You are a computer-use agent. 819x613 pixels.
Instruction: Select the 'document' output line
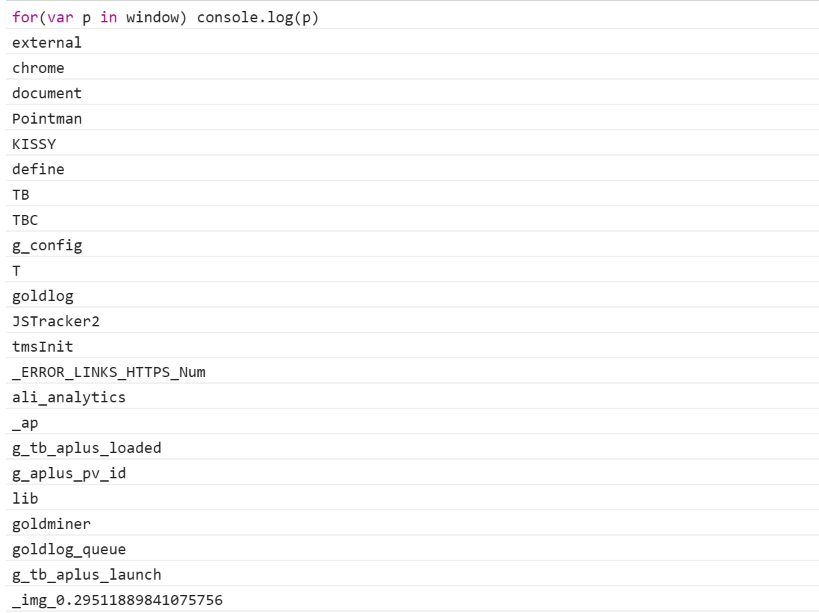pos(412,92)
